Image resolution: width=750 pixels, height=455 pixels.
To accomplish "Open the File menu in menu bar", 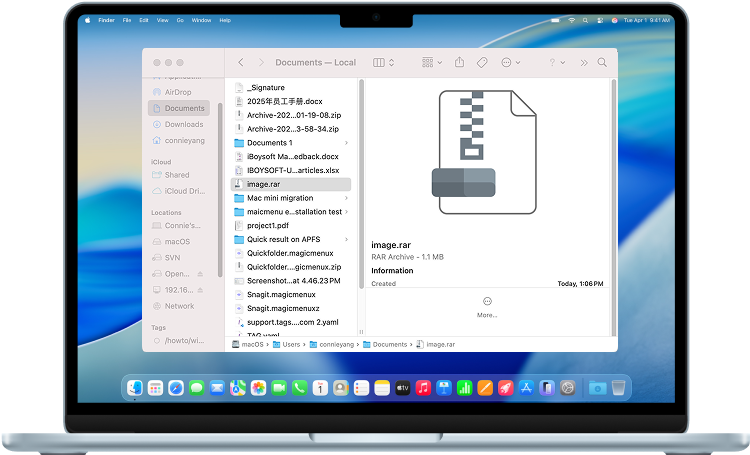I will 127,20.
